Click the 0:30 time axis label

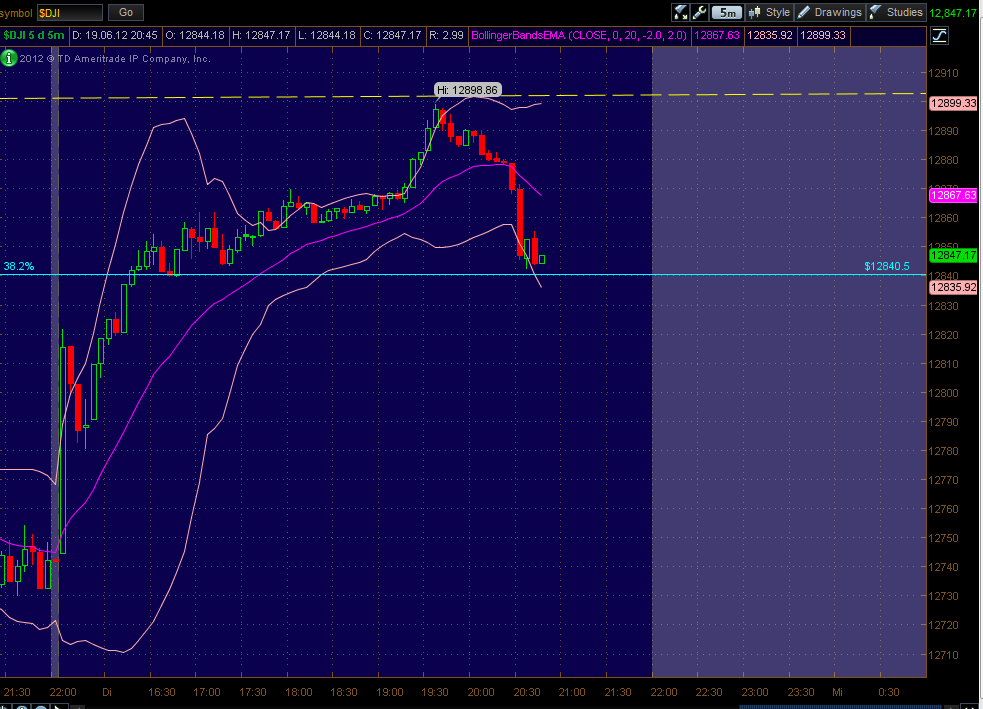888,692
